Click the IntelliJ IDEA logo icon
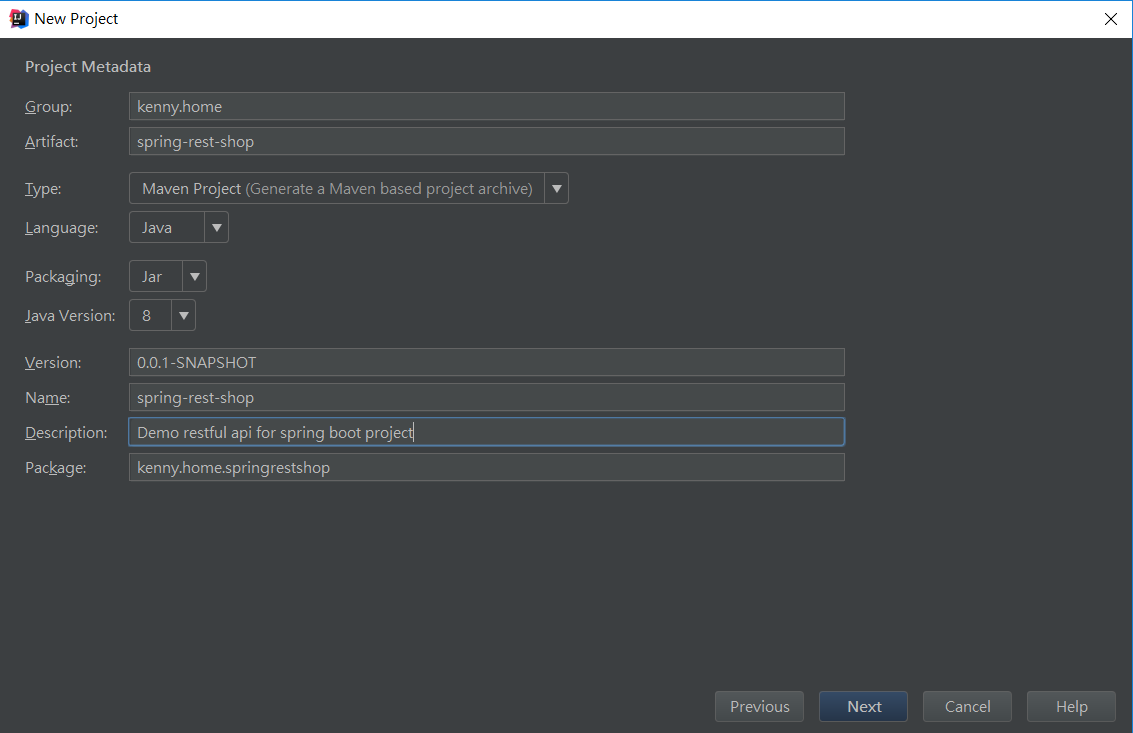The image size is (1133, 733). pos(18,18)
